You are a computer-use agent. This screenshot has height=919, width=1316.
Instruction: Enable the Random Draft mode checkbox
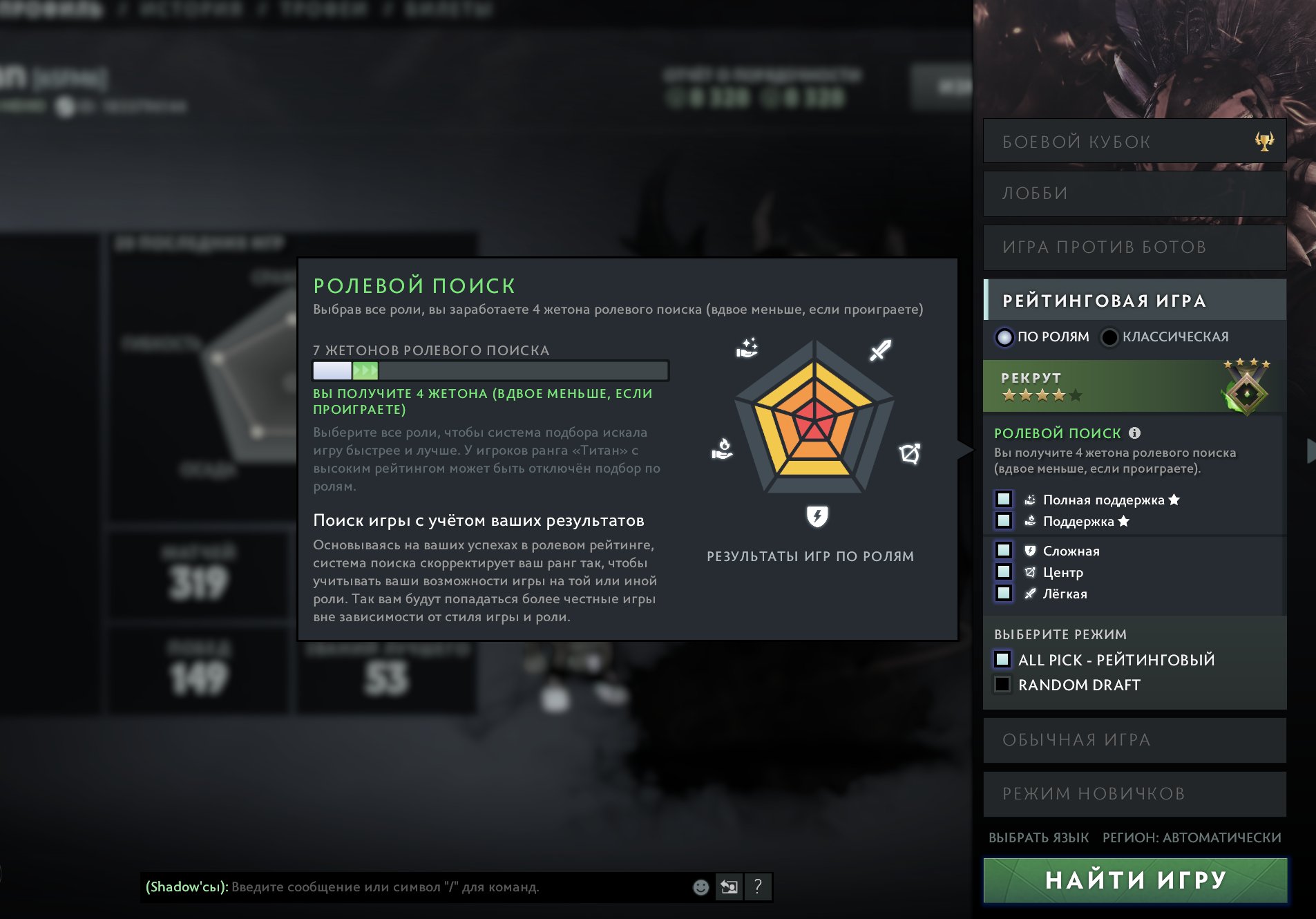click(1002, 684)
